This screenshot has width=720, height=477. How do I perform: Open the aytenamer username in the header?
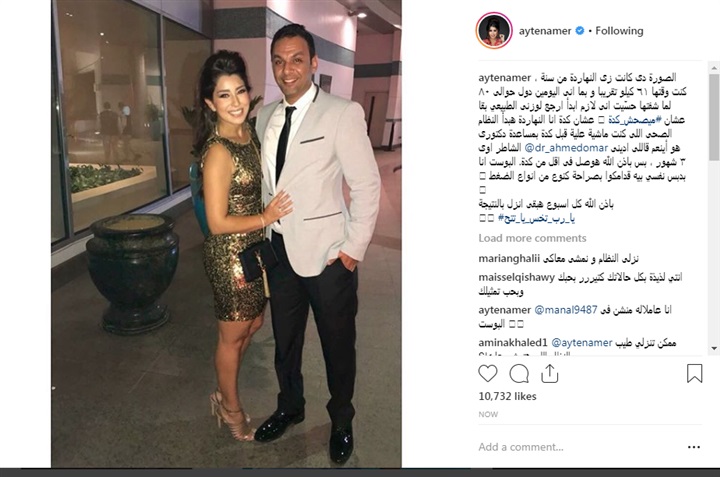coord(545,31)
